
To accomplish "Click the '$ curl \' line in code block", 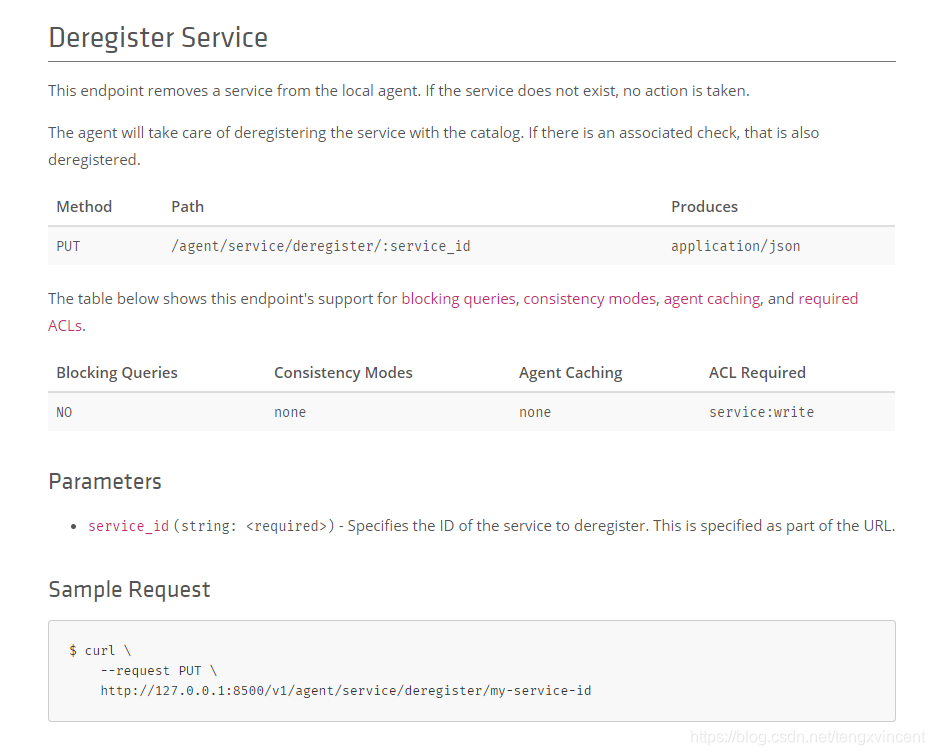I will click(100, 651).
